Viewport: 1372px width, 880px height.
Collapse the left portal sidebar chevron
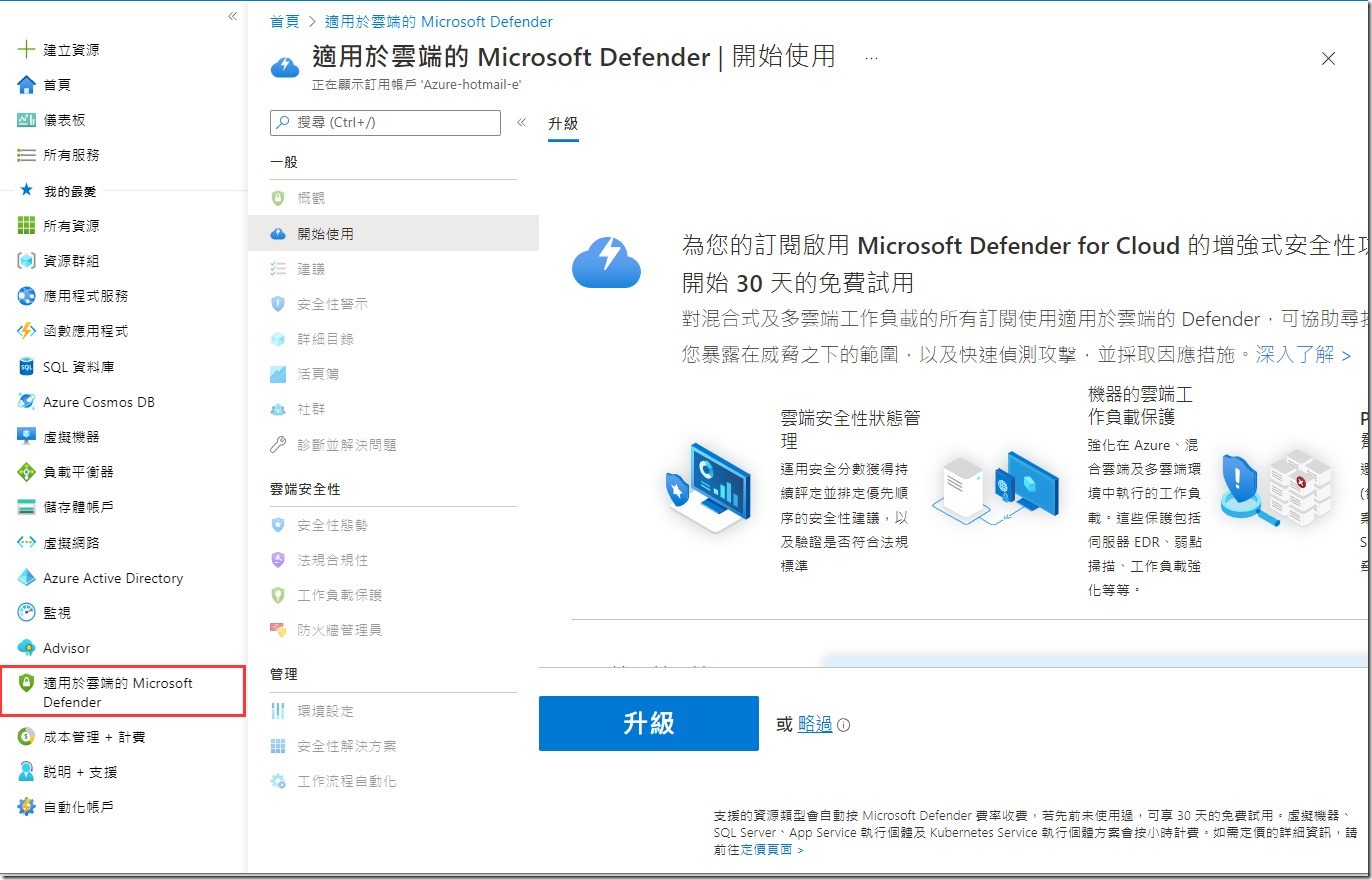232,16
